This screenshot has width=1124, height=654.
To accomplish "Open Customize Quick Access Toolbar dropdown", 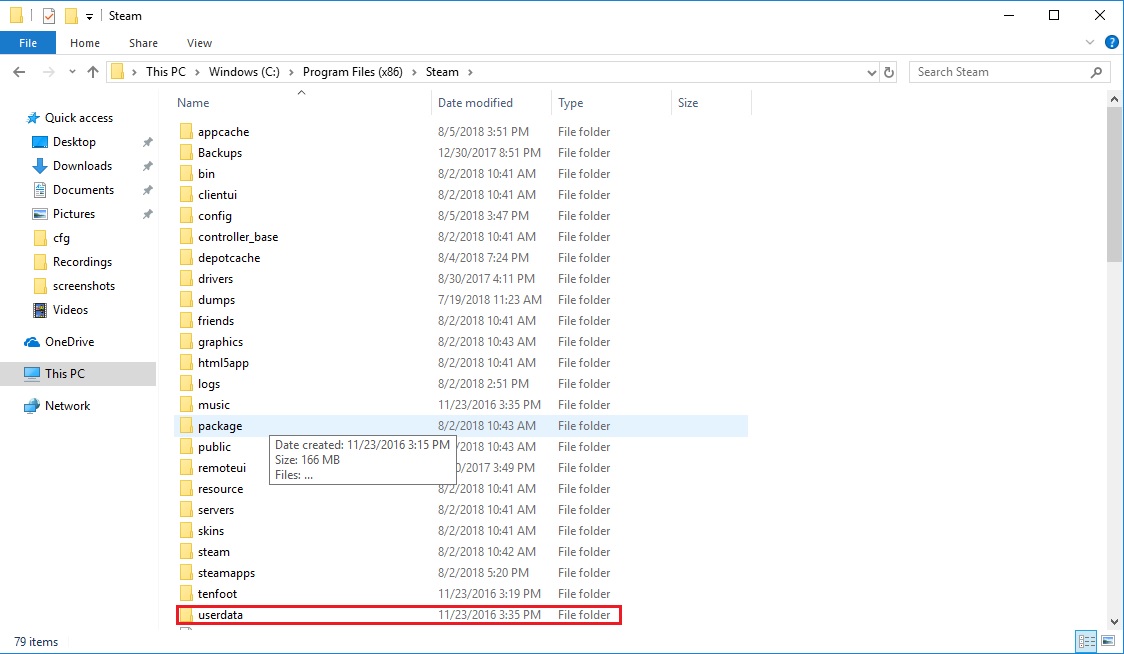I will [x=90, y=16].
